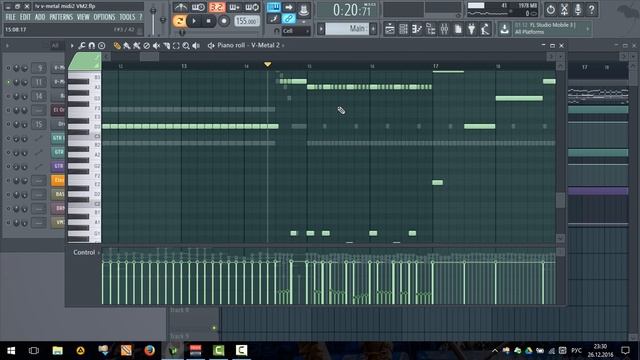
Task: Open the tempo tapper icon
Action: click(485, 29)
